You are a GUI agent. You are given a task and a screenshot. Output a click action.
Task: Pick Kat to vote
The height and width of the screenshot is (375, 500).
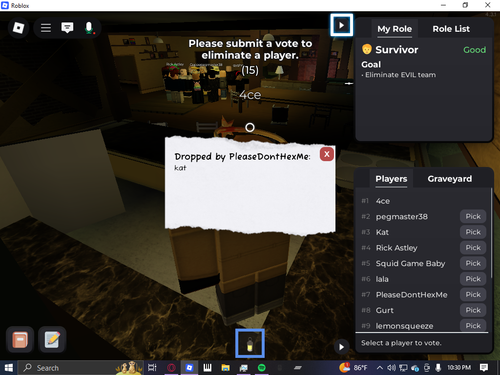[473, 232]
